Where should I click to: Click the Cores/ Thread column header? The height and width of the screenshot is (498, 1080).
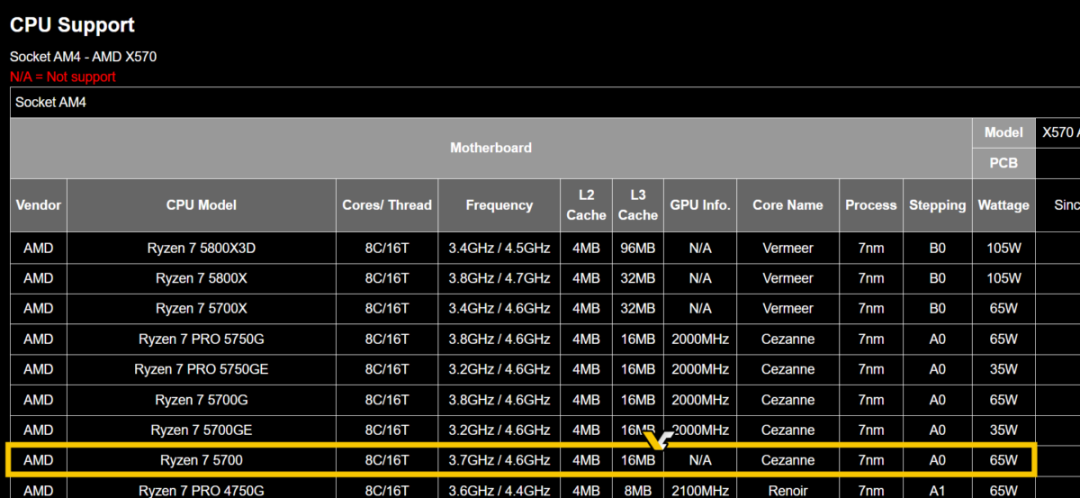click(387, 205)
